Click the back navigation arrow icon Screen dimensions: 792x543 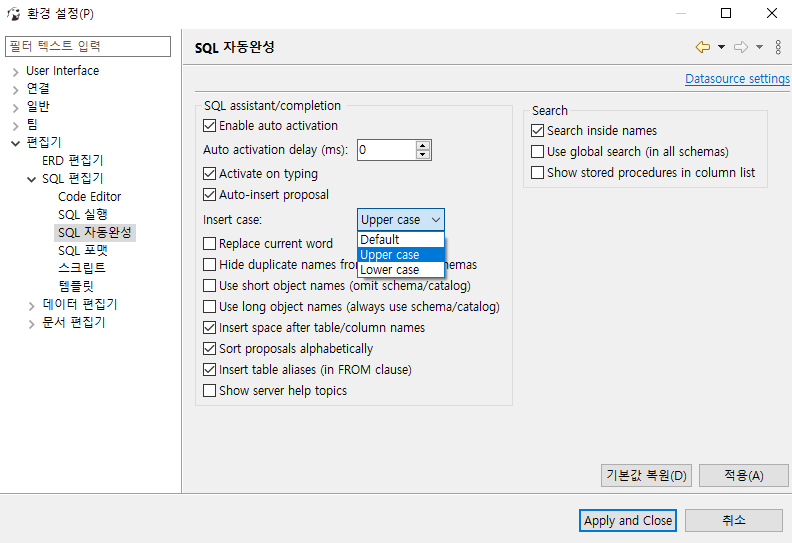[702, 47]
